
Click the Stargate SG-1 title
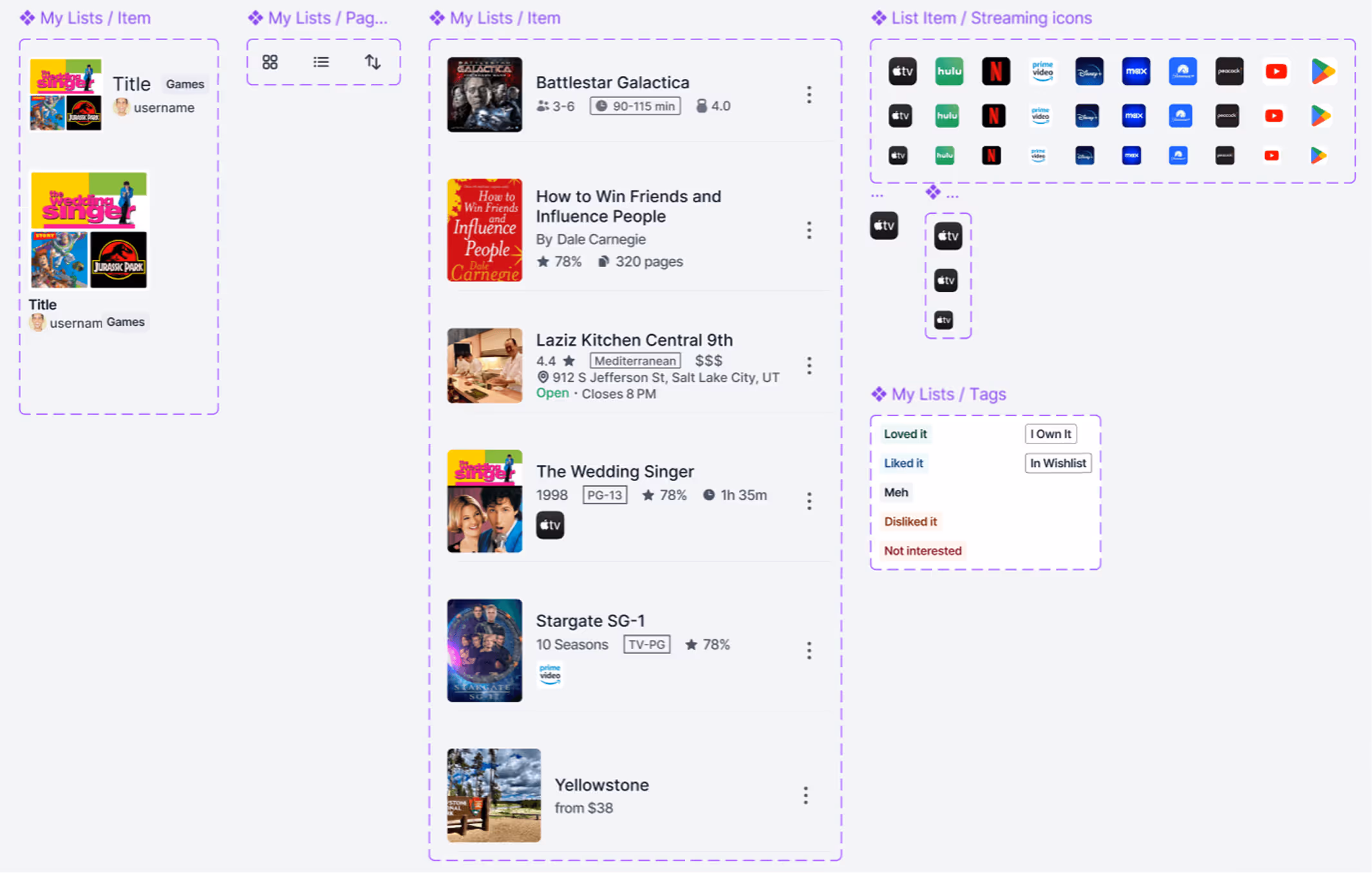pos(590,621)
